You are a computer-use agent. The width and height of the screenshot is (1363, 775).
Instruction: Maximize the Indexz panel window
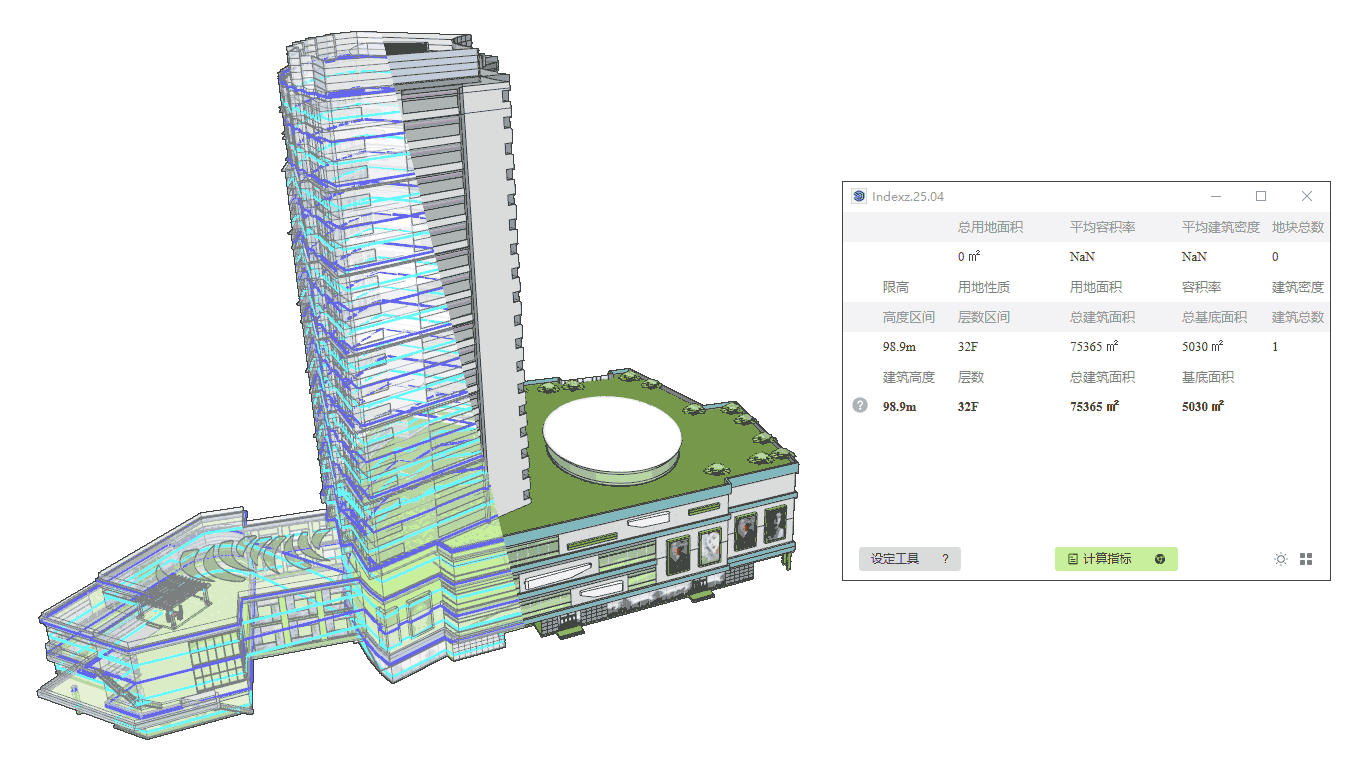(x=1261, y=196)
